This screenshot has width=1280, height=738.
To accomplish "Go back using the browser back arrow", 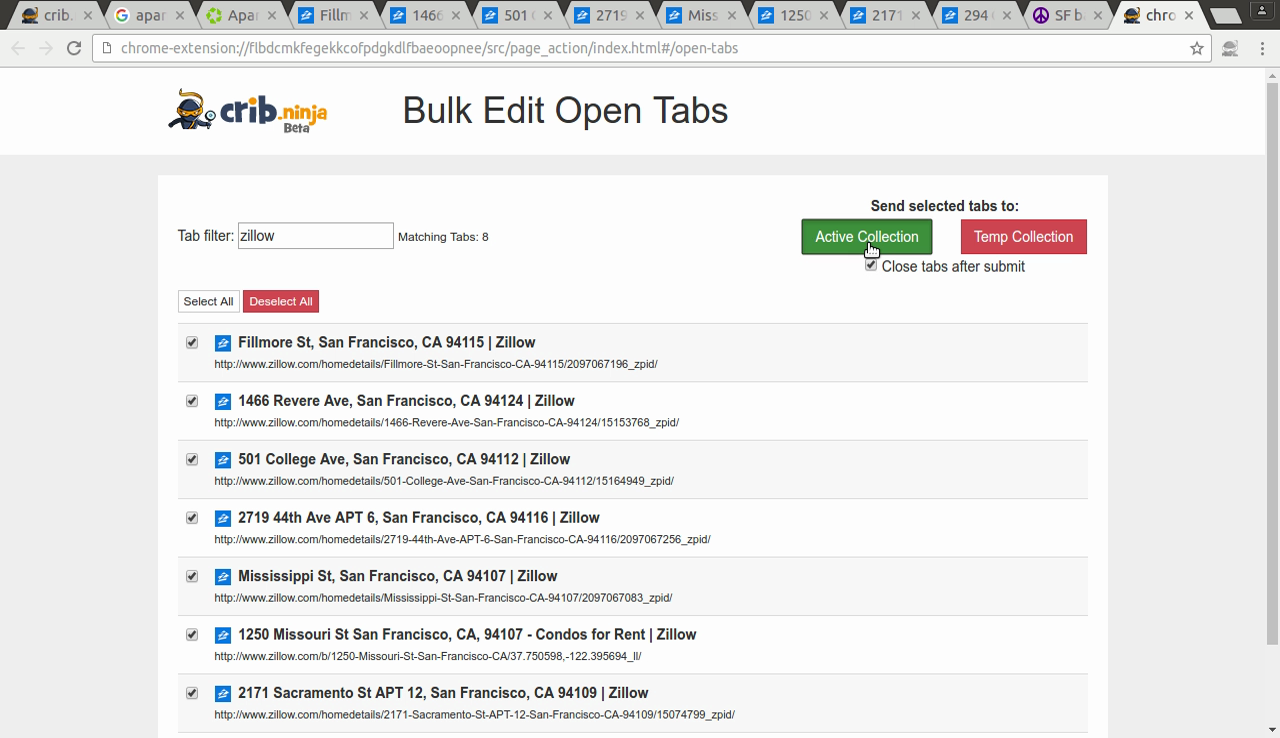I will click(x=19, y=48).
